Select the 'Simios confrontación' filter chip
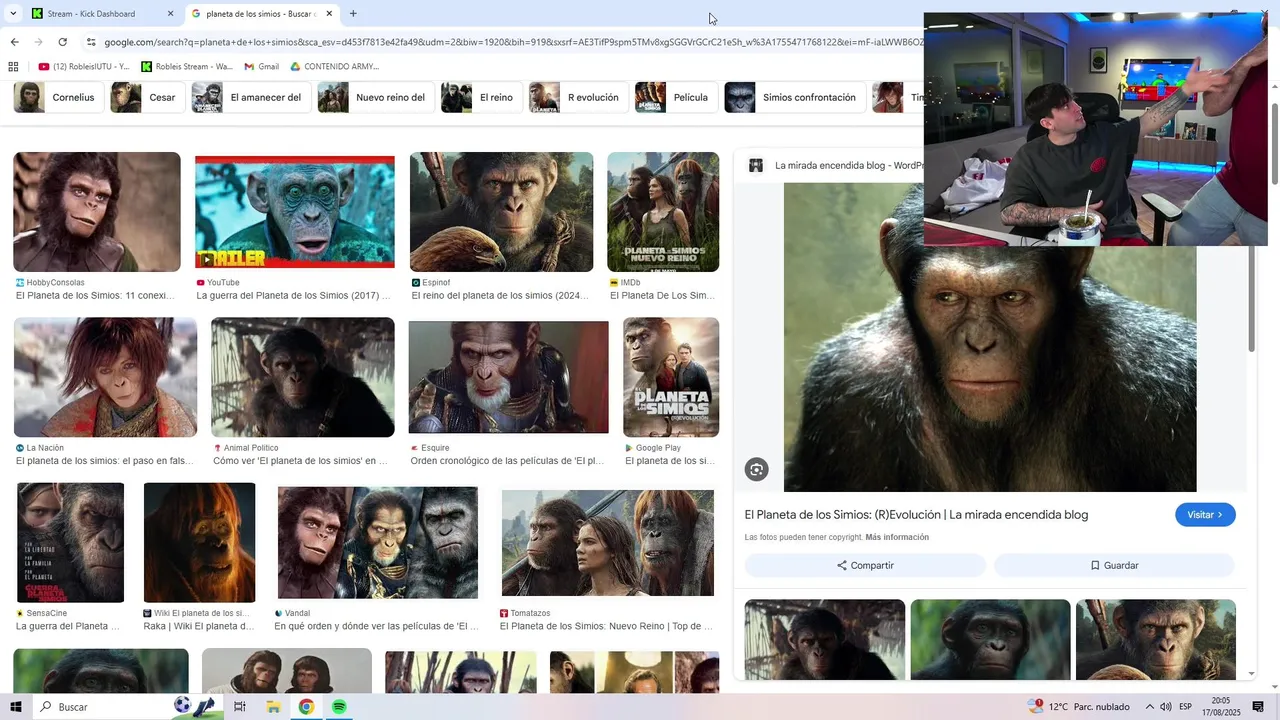 795,98
